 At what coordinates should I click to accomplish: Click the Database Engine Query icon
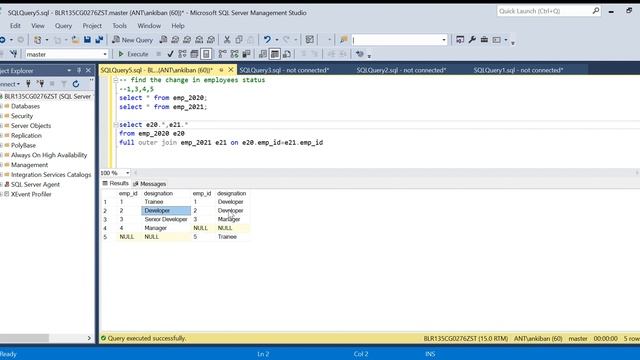point(163,40)
